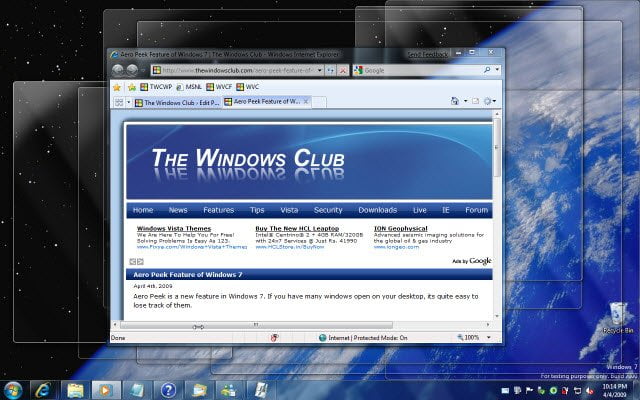The image size is (640, 400).
Task: Close the Aero Peek Feature tab
Action: pos(306,101)
